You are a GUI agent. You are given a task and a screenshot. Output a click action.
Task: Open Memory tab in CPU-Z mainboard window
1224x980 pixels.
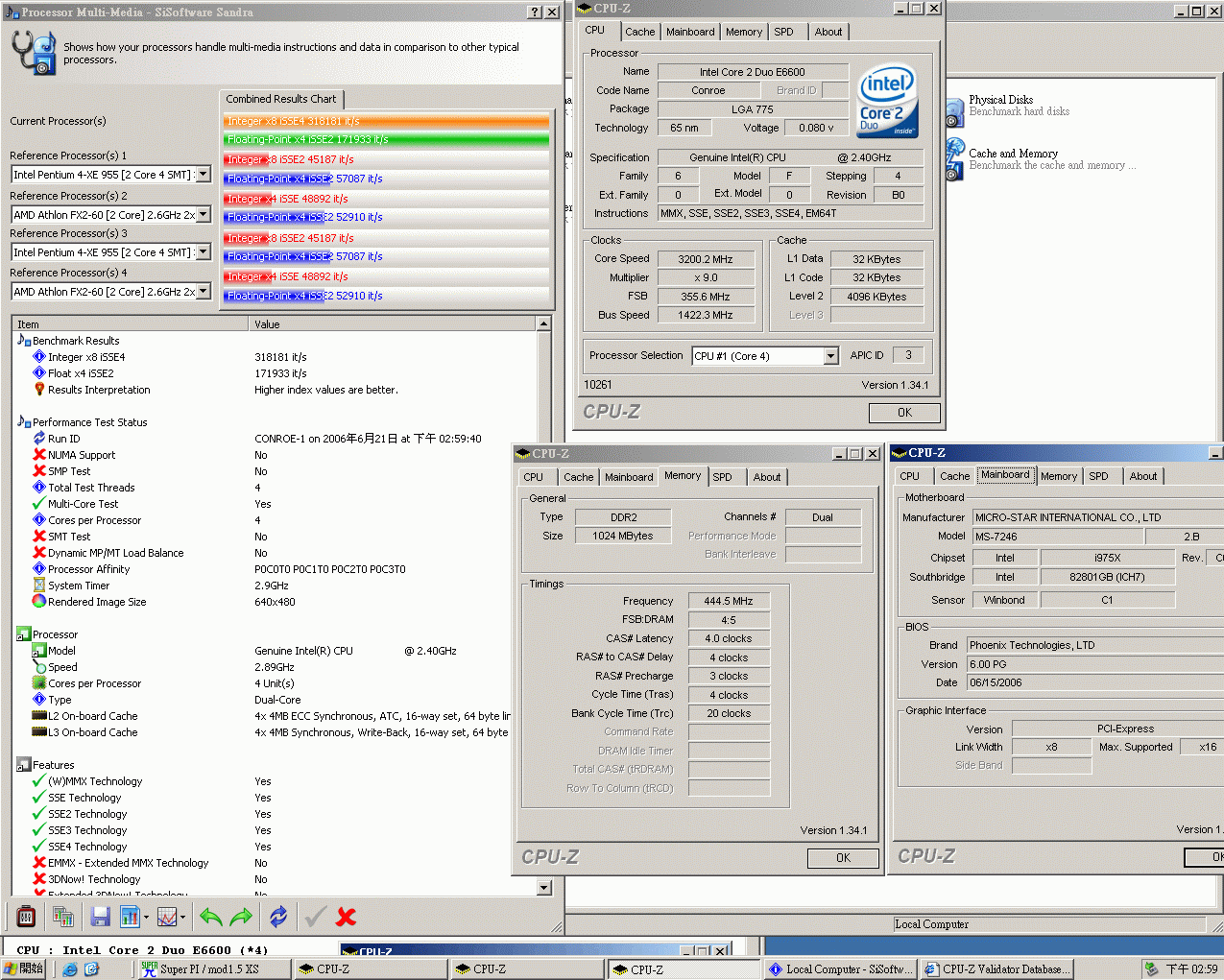pos(1059,476)
